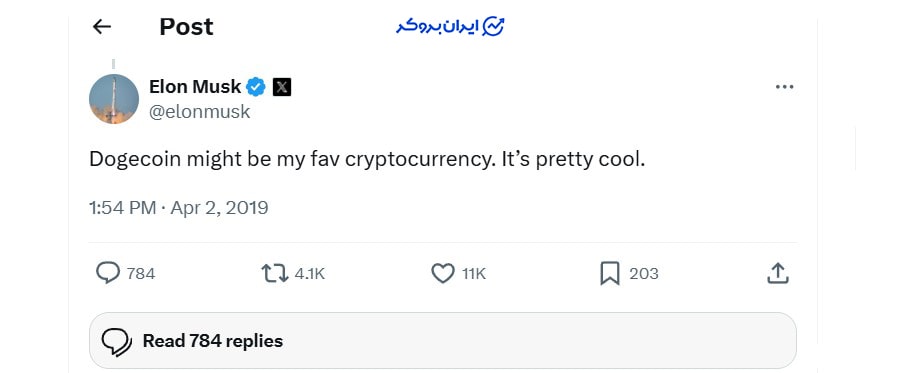The width and height of the screenshot is (900, 373).
Task: Open the three-dot more options menu
Action: pos(784,87)
